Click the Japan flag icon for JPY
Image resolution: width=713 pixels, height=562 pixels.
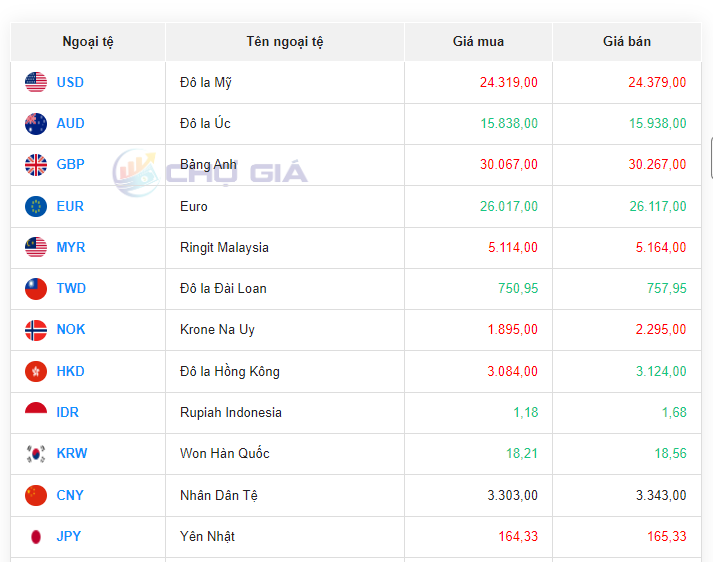[x=36, y=537]
